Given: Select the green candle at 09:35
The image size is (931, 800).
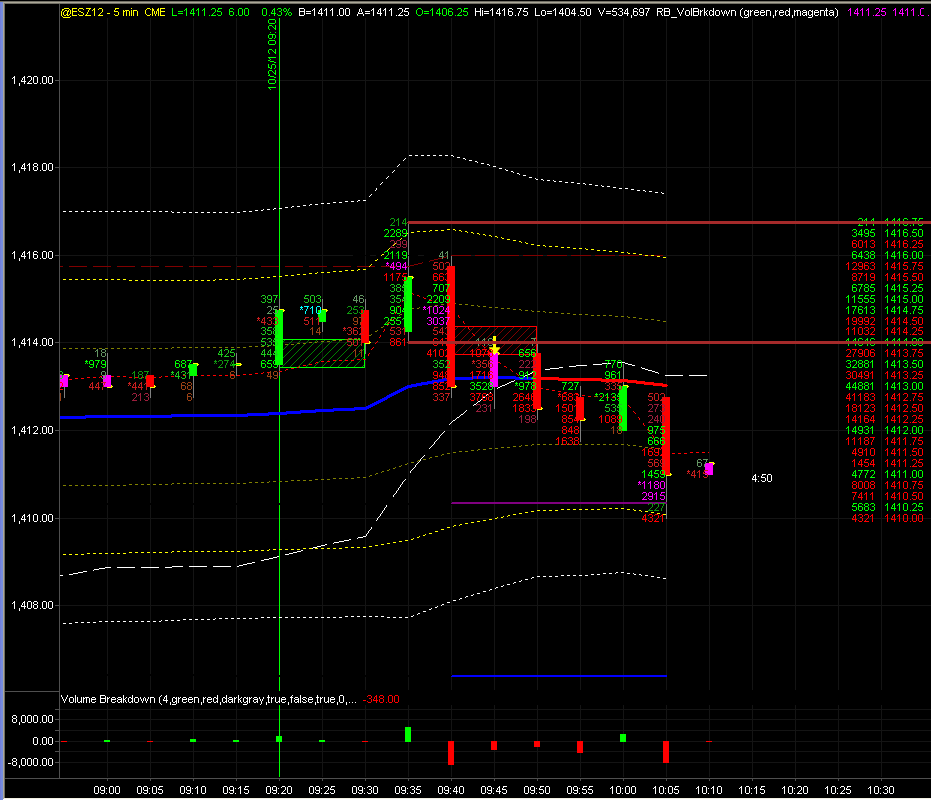Looking at the screenshot, I should click(x=408, y=304).
